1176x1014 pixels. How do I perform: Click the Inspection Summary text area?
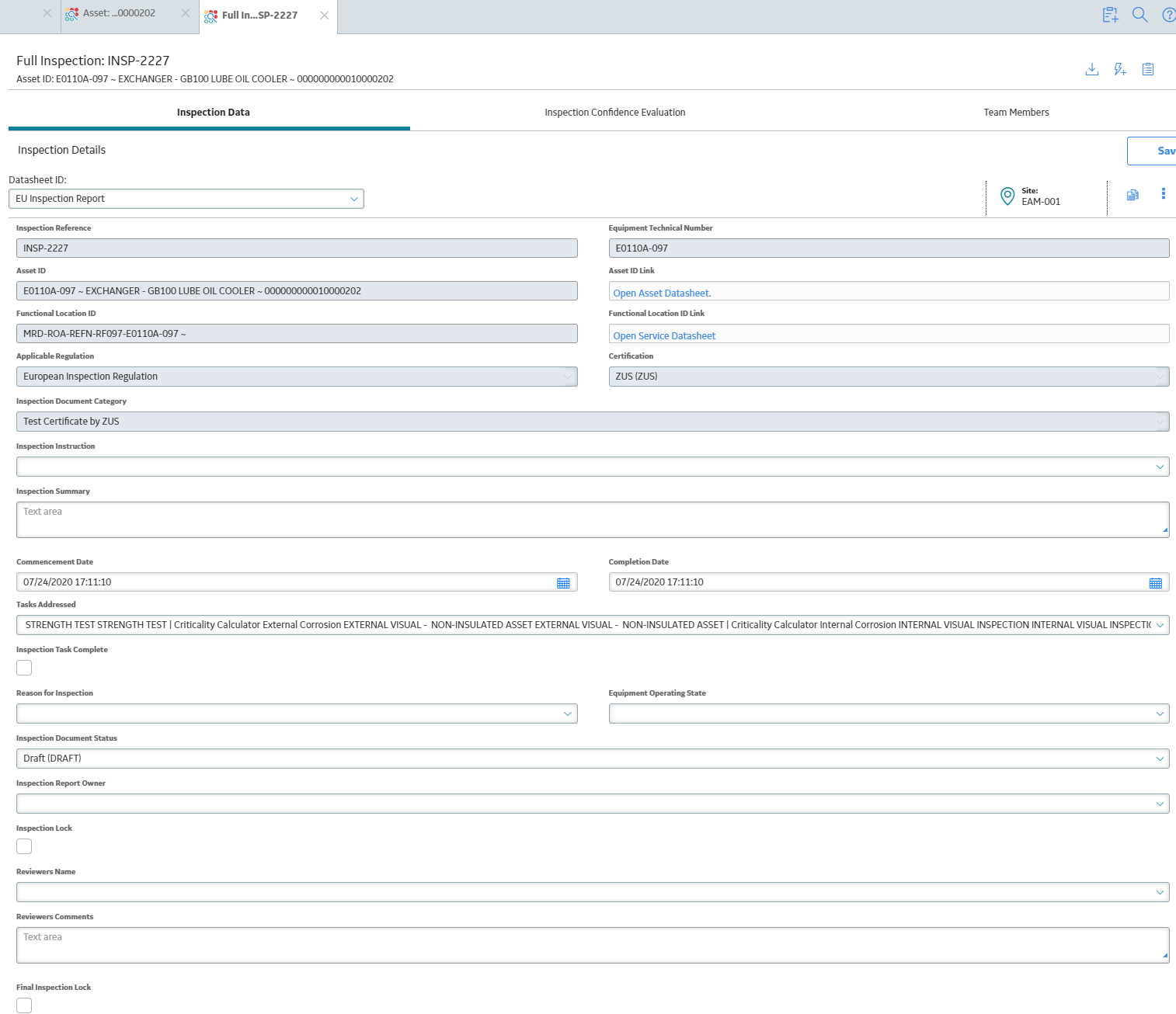(x=593, y=520)
